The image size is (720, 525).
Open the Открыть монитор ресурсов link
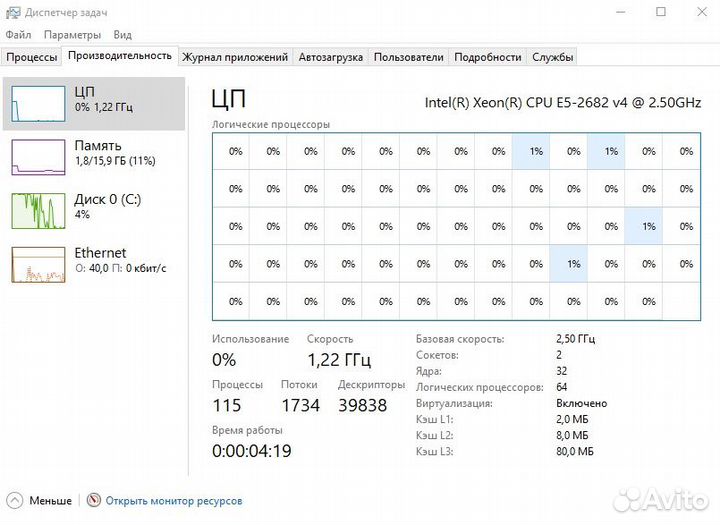pyautogui.click(x=174, y=501)
